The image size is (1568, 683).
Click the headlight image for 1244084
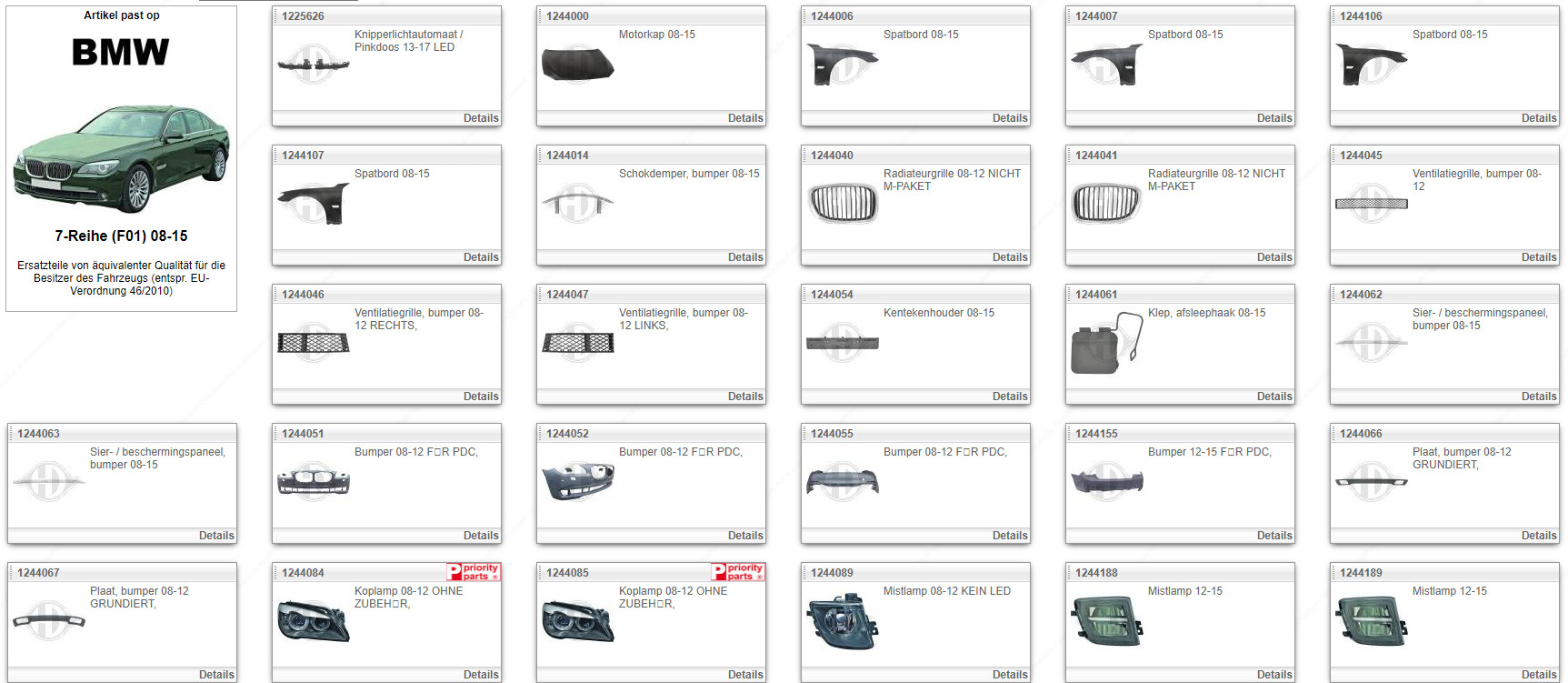pyautogui.click(x=314, y=621)
